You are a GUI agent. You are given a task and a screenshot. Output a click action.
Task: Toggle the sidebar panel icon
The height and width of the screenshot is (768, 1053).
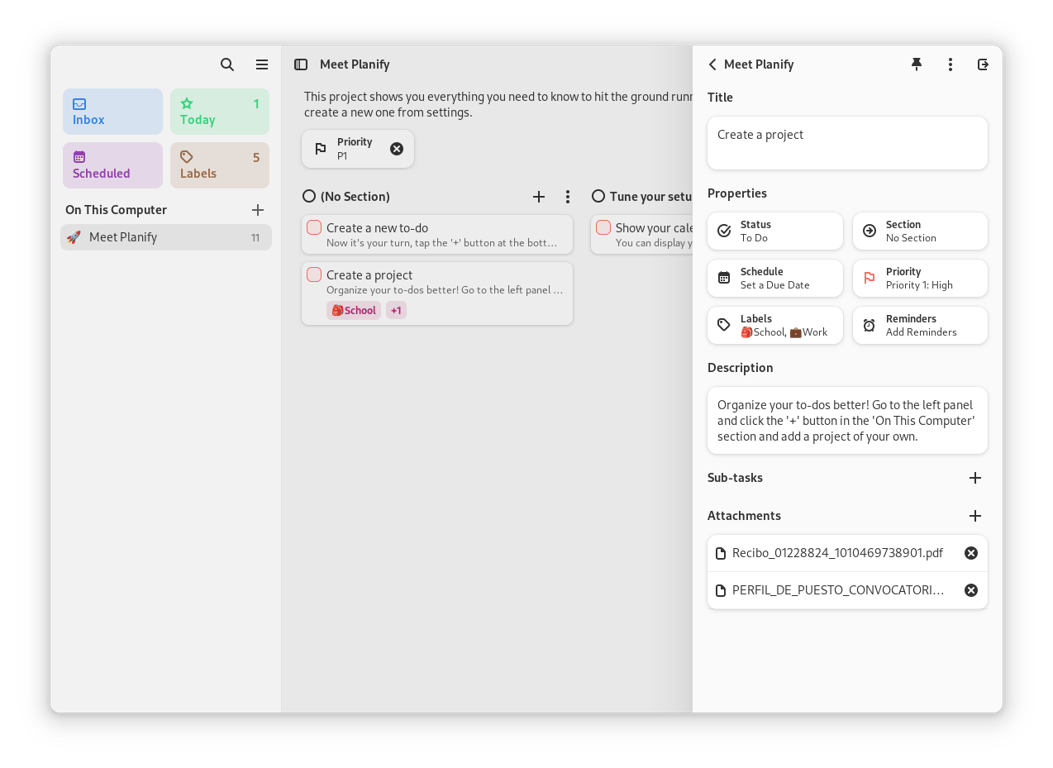click(x=301, y=64)
